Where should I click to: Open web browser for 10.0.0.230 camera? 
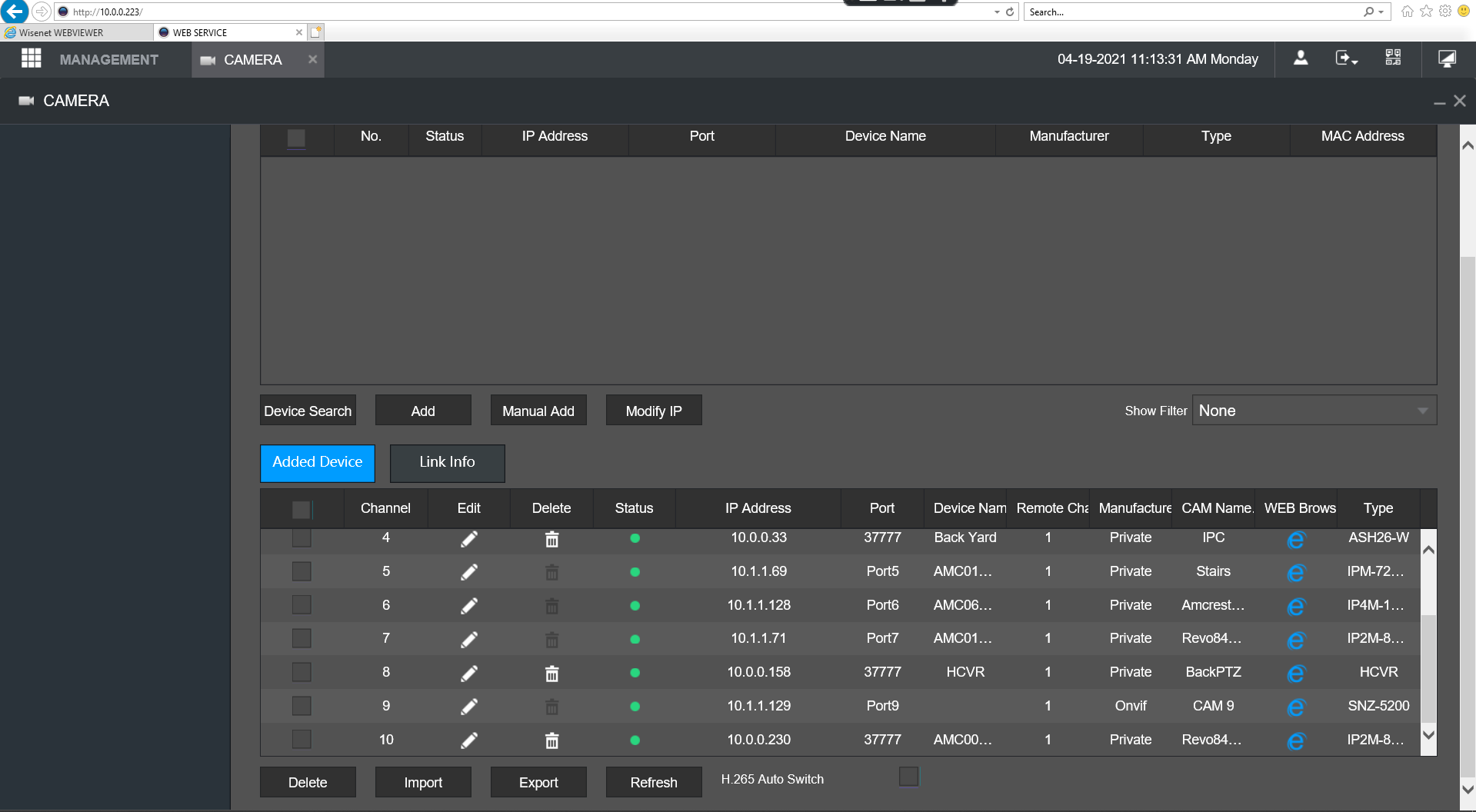(1296, 741)
